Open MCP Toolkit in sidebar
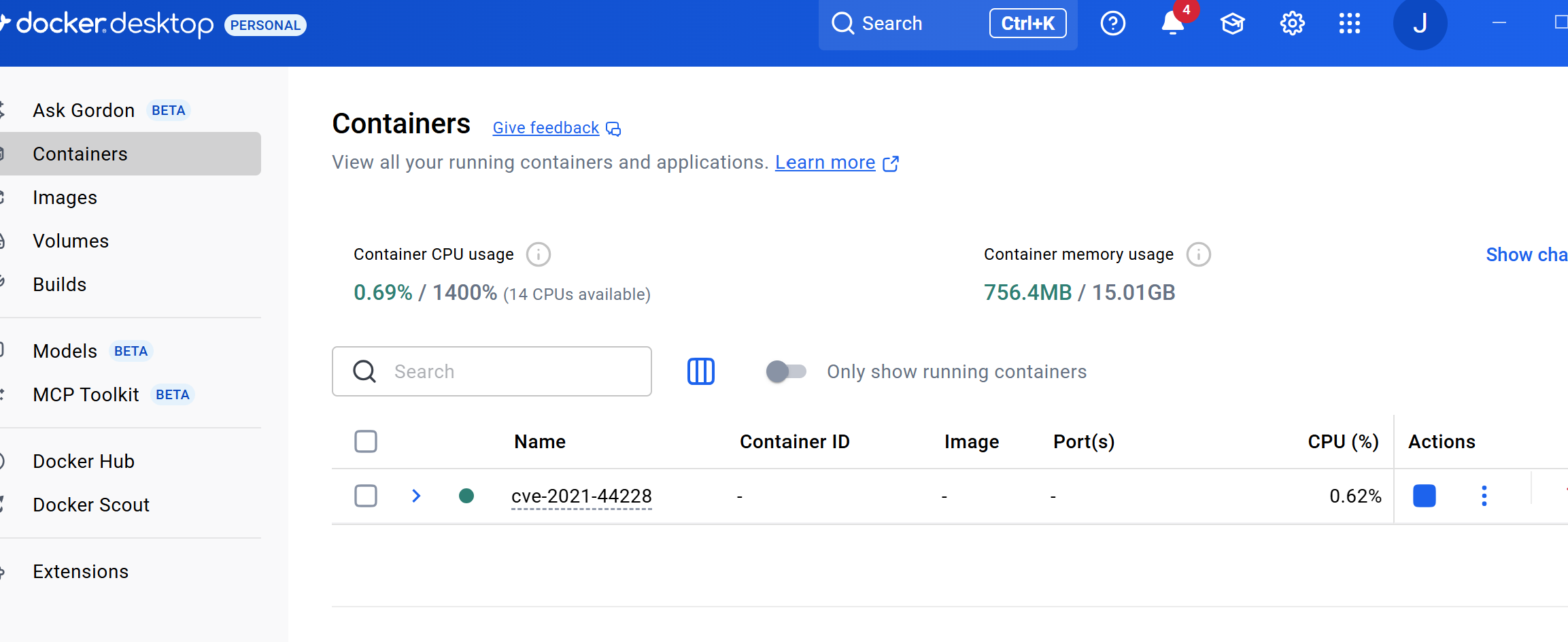1568x642 pixels. point(131,394)
